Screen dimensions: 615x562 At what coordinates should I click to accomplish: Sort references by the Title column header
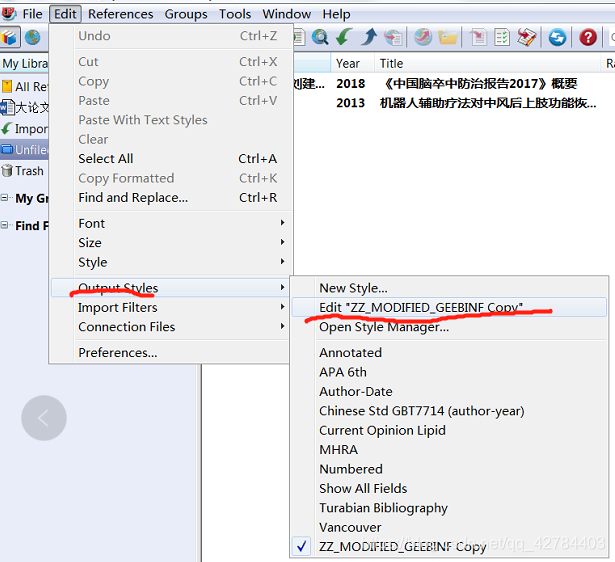(x=488, y=63)
